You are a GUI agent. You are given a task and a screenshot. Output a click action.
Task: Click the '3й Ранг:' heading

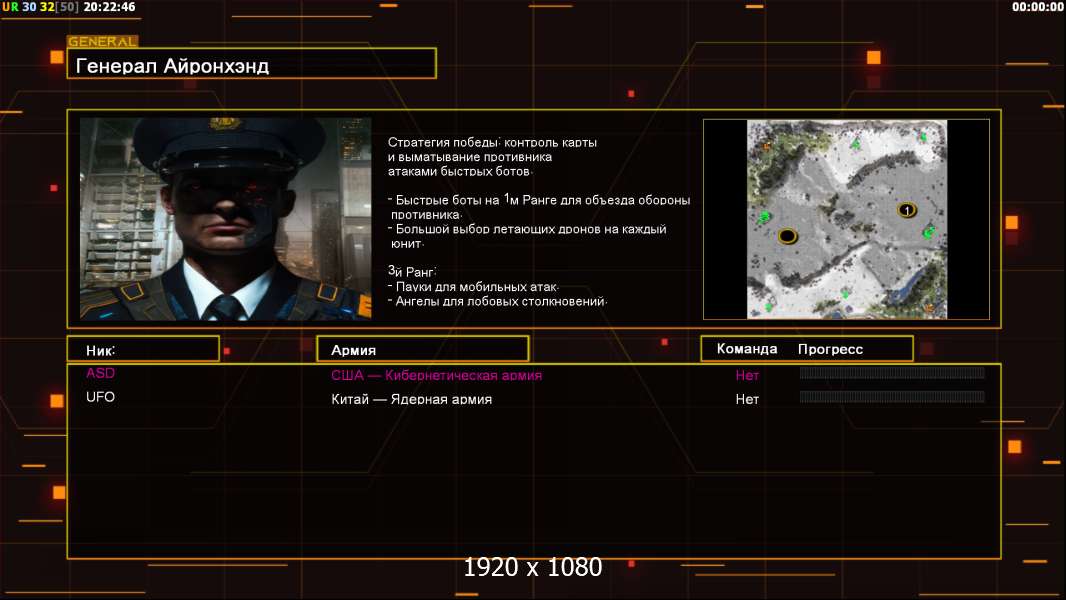coord(412,270)
